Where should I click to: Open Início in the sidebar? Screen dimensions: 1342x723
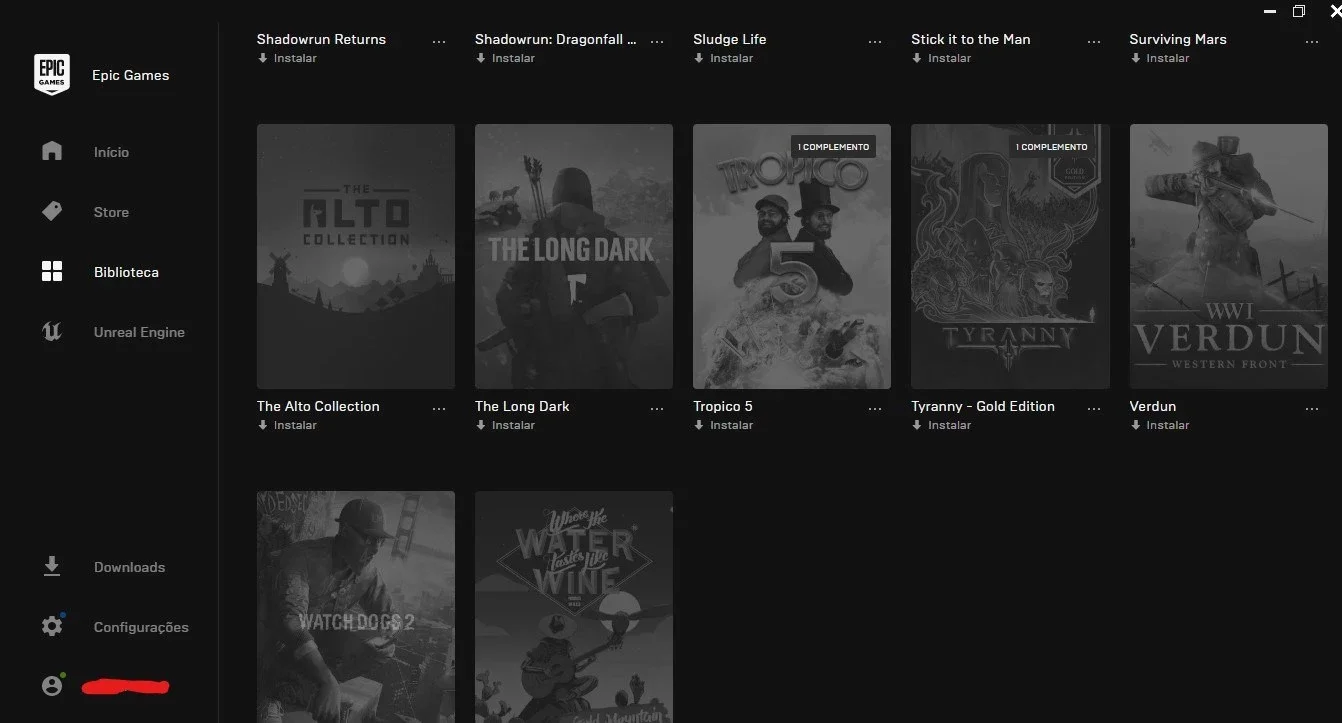click(x=111, y=152)
